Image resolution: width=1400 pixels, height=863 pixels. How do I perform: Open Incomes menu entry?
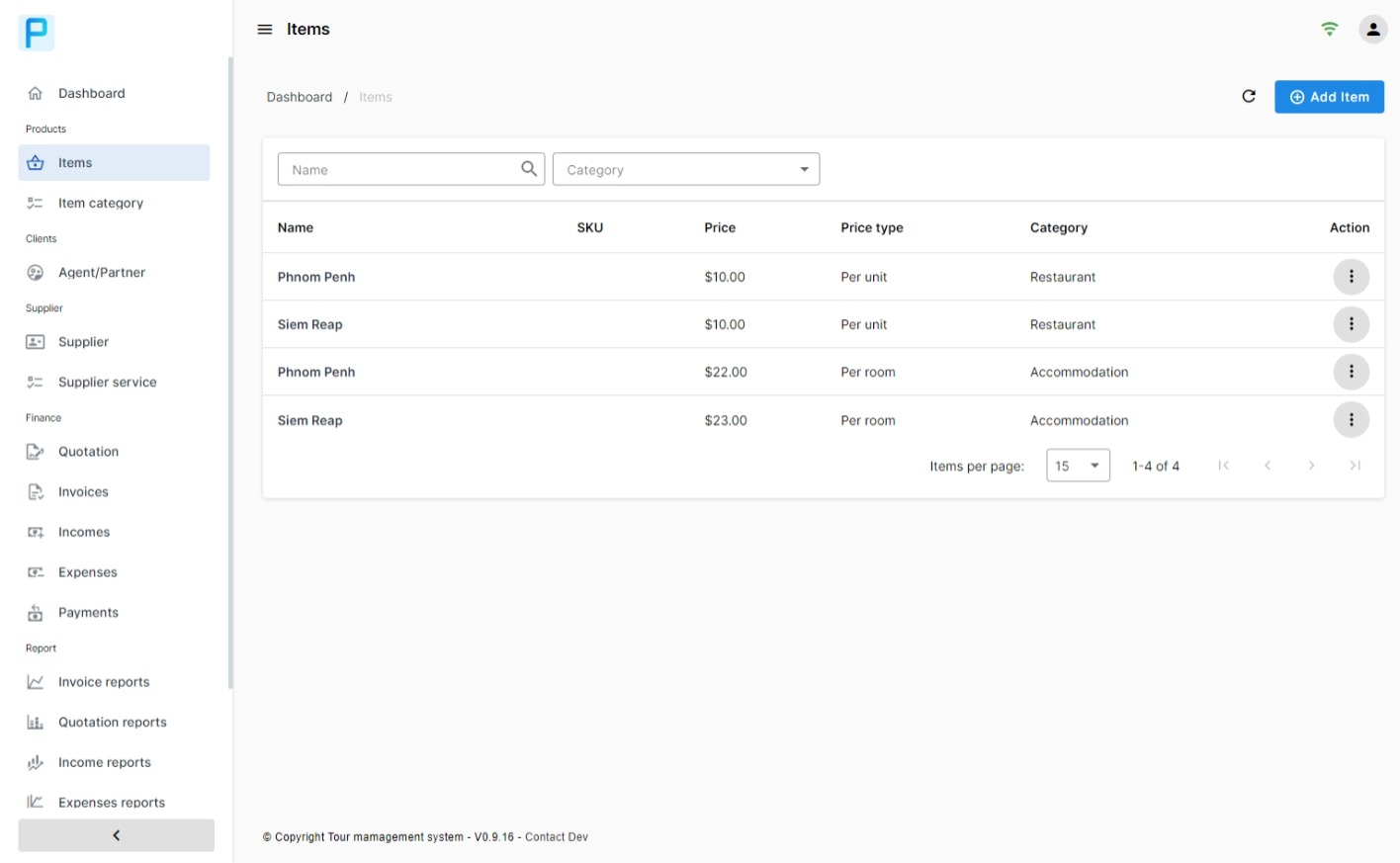[115, 532]
